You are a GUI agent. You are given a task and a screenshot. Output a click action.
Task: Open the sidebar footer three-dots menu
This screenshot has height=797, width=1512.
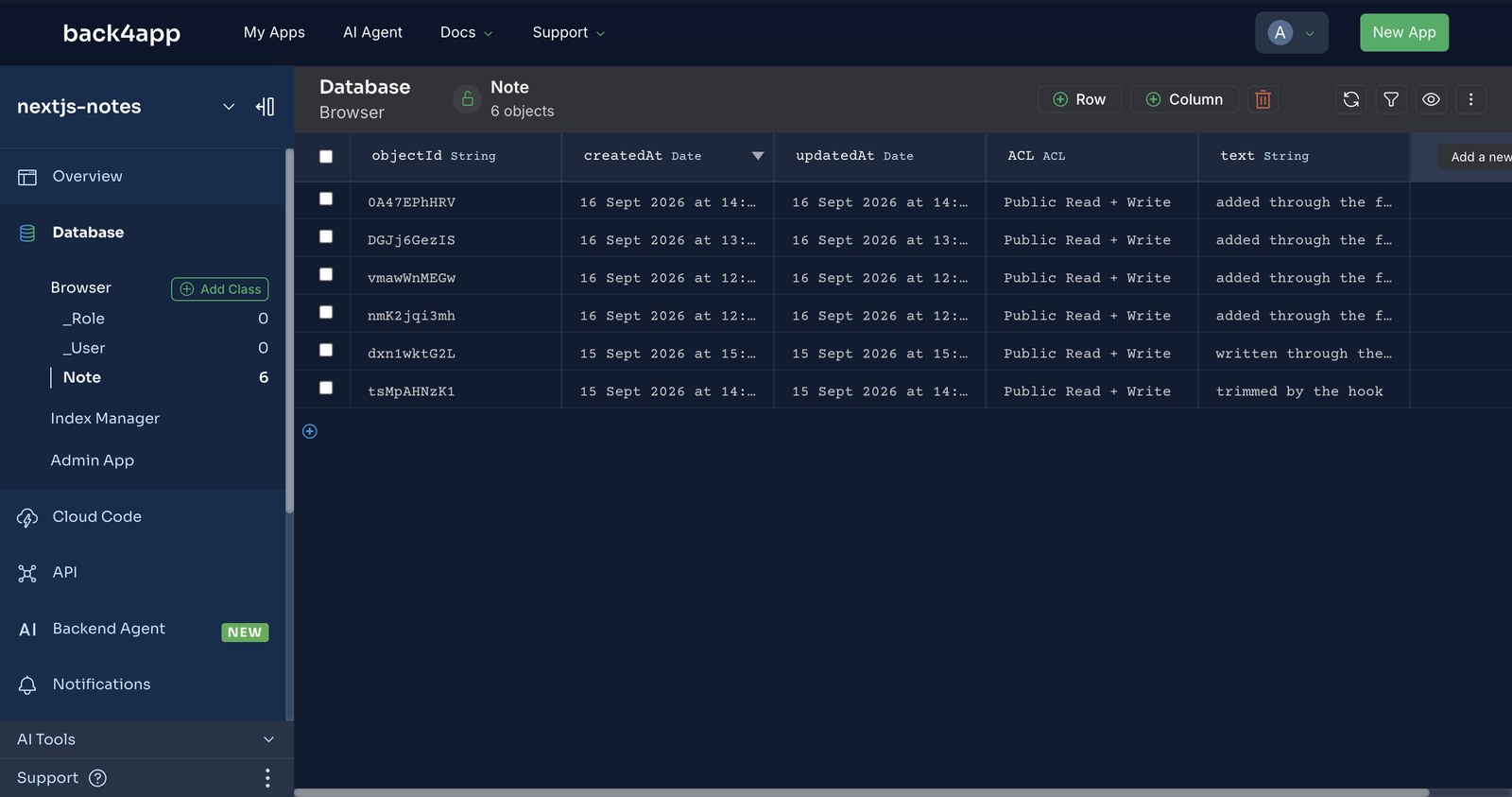267,778
